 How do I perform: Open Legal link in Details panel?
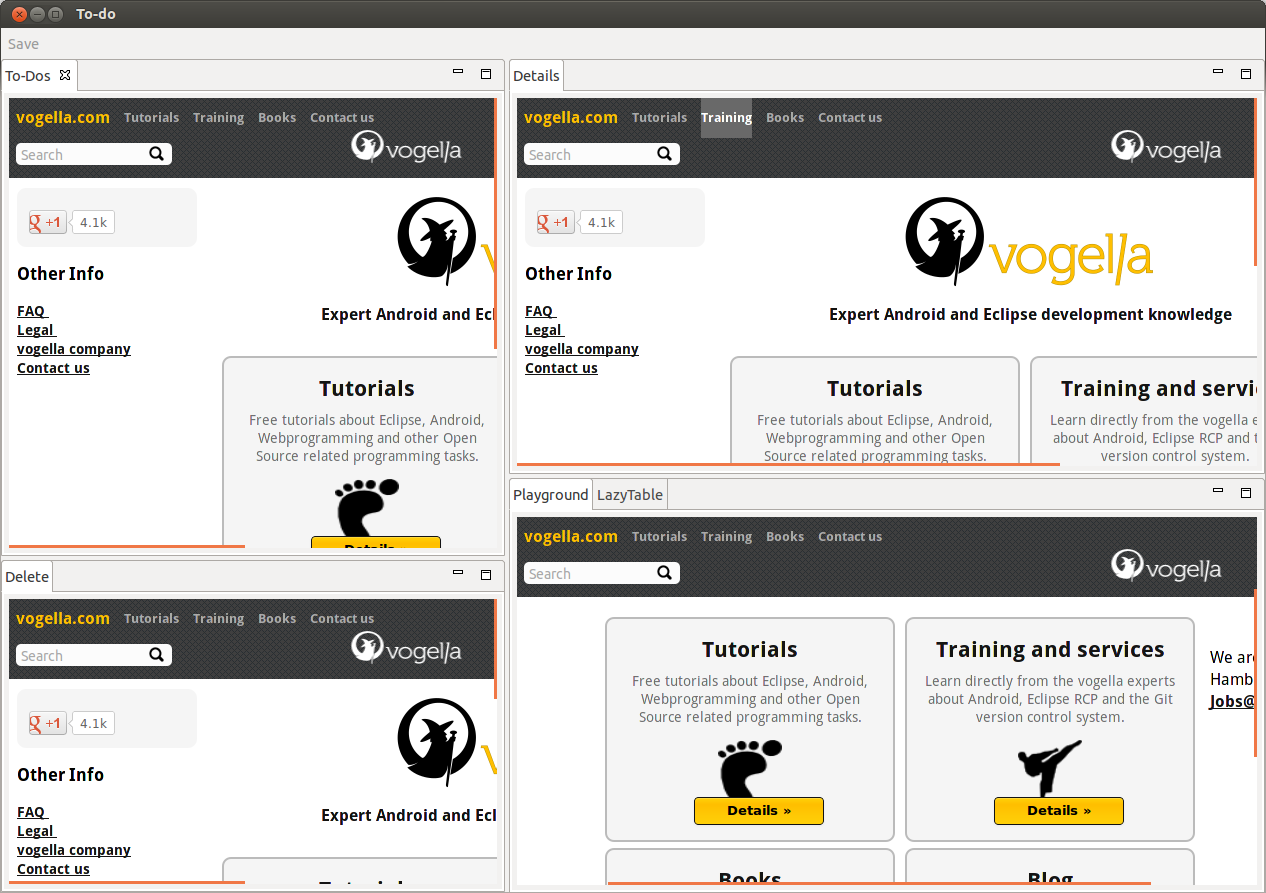tap(543, 330)
